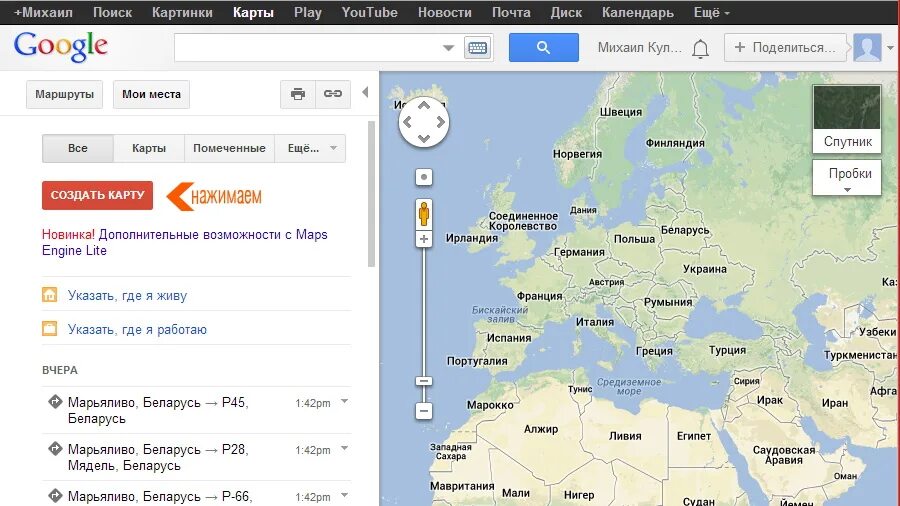Click the '+ Поделиться...' button
This screenshot has height=506, width=900.
(x=786, y=48)
